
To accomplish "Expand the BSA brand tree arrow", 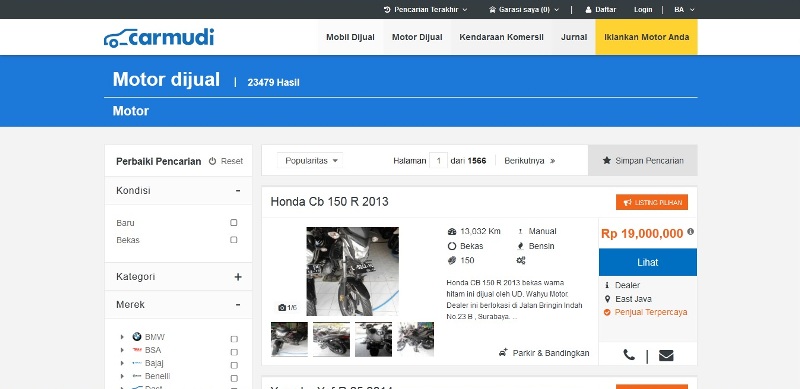I will (x=122, y=350).
